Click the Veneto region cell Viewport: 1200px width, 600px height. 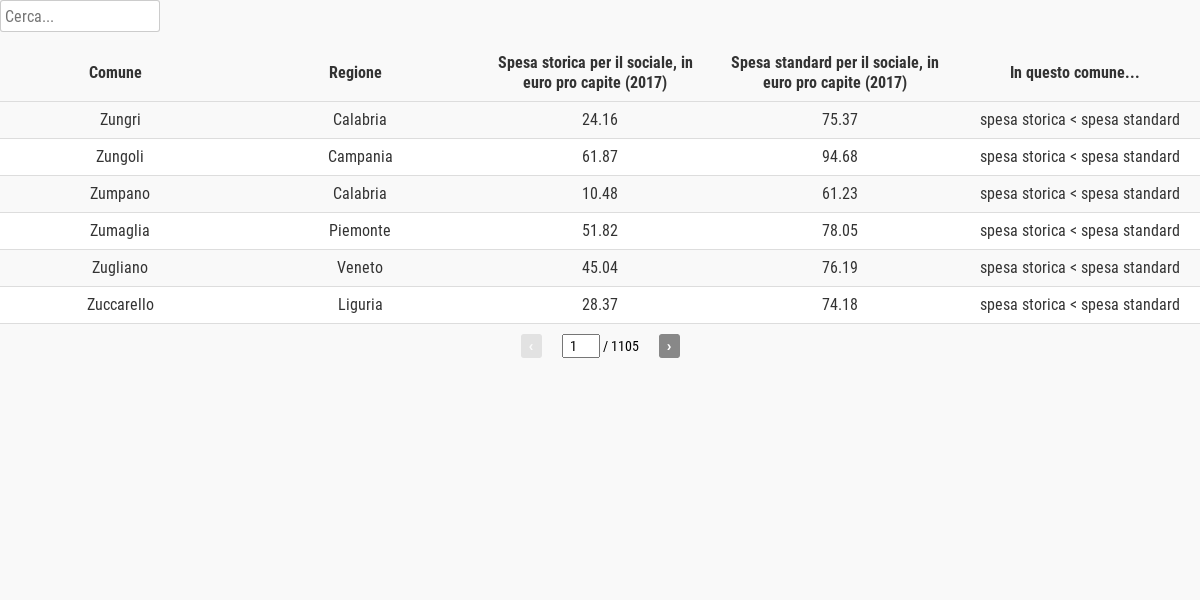360,268
